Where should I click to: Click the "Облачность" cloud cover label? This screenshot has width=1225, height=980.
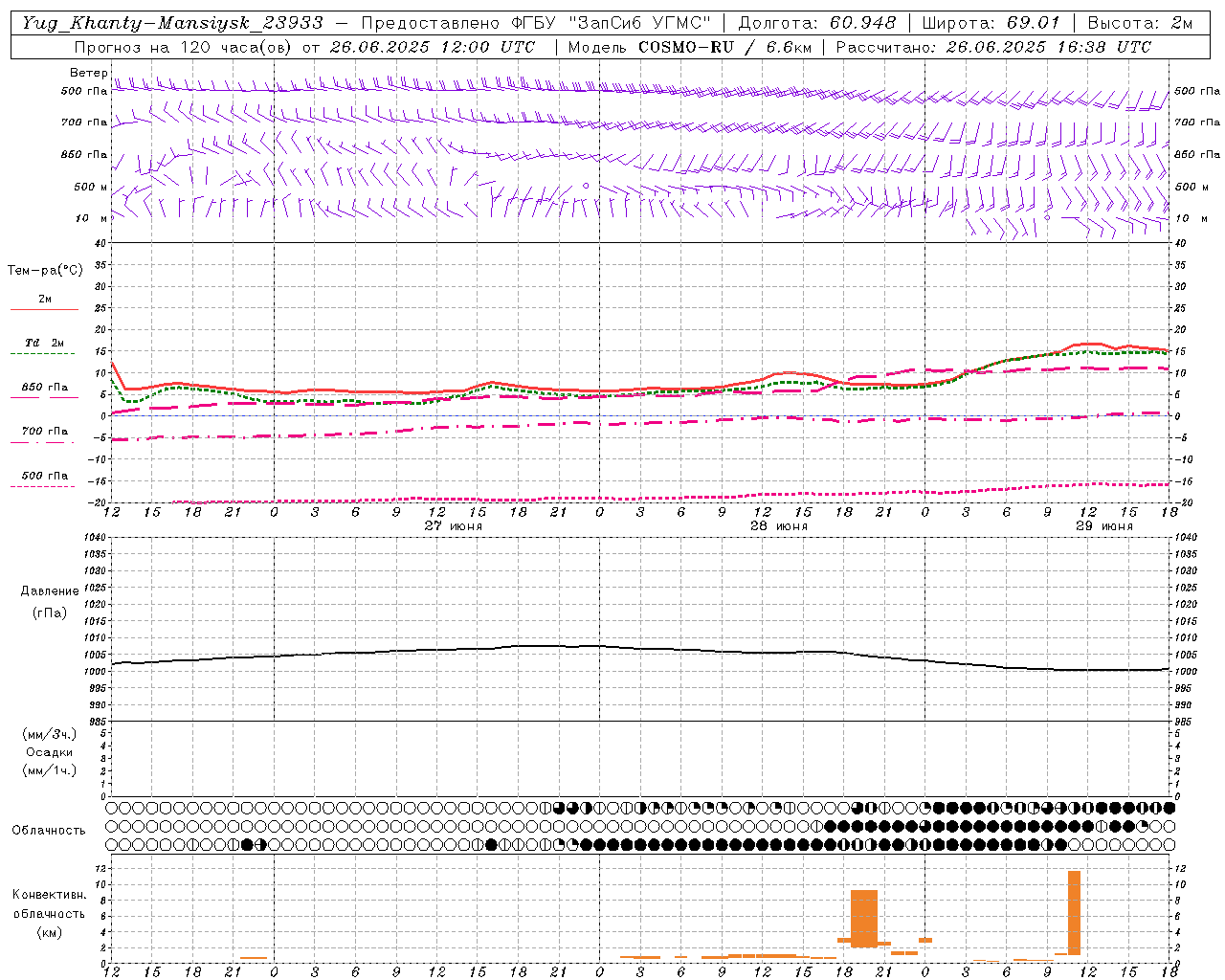pos(49,831)
